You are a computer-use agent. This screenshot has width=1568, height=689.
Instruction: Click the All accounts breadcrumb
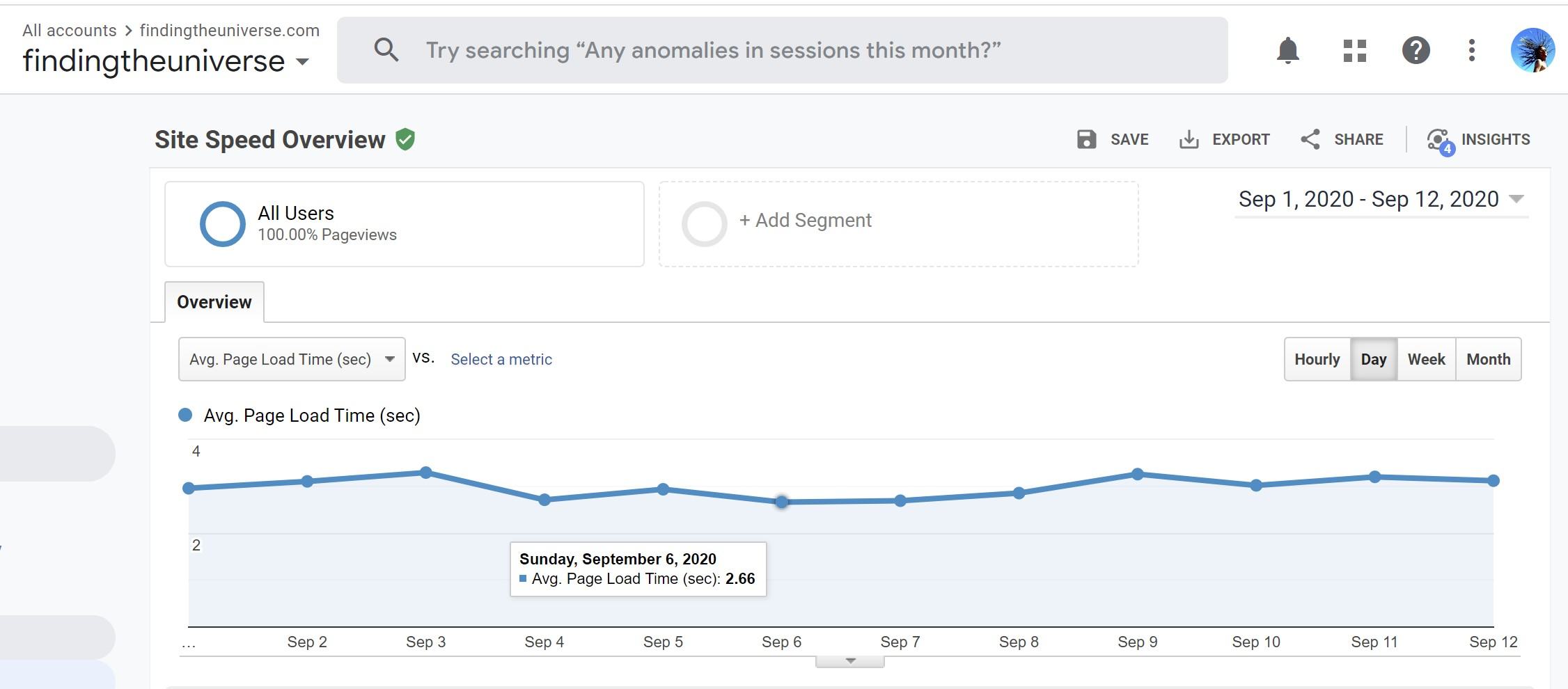pos(69,30)
